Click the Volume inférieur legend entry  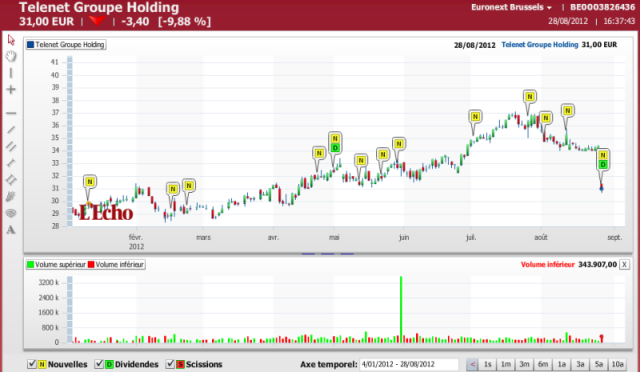(x=116, y=265)
